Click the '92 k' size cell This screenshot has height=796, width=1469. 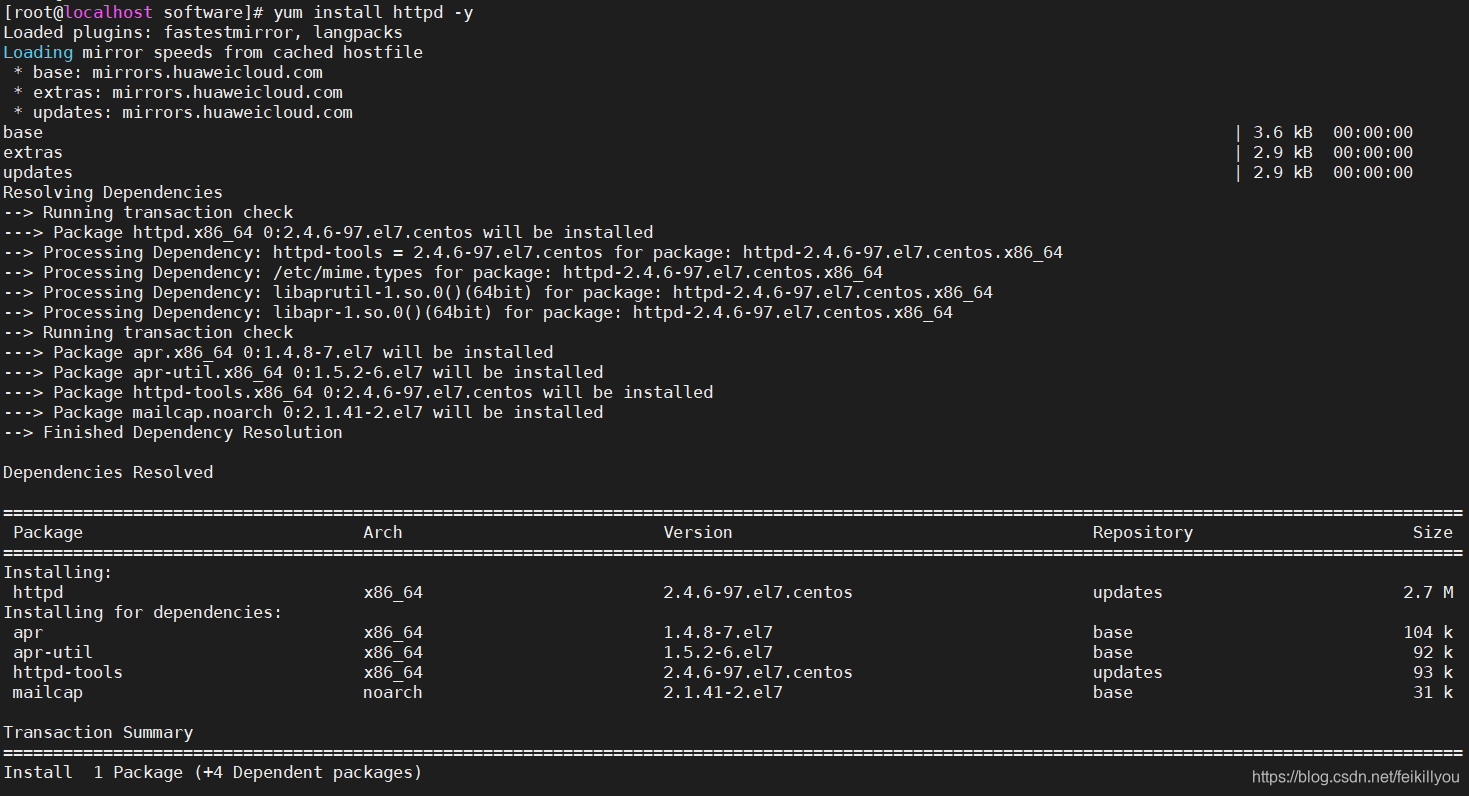pos(1433,652)
